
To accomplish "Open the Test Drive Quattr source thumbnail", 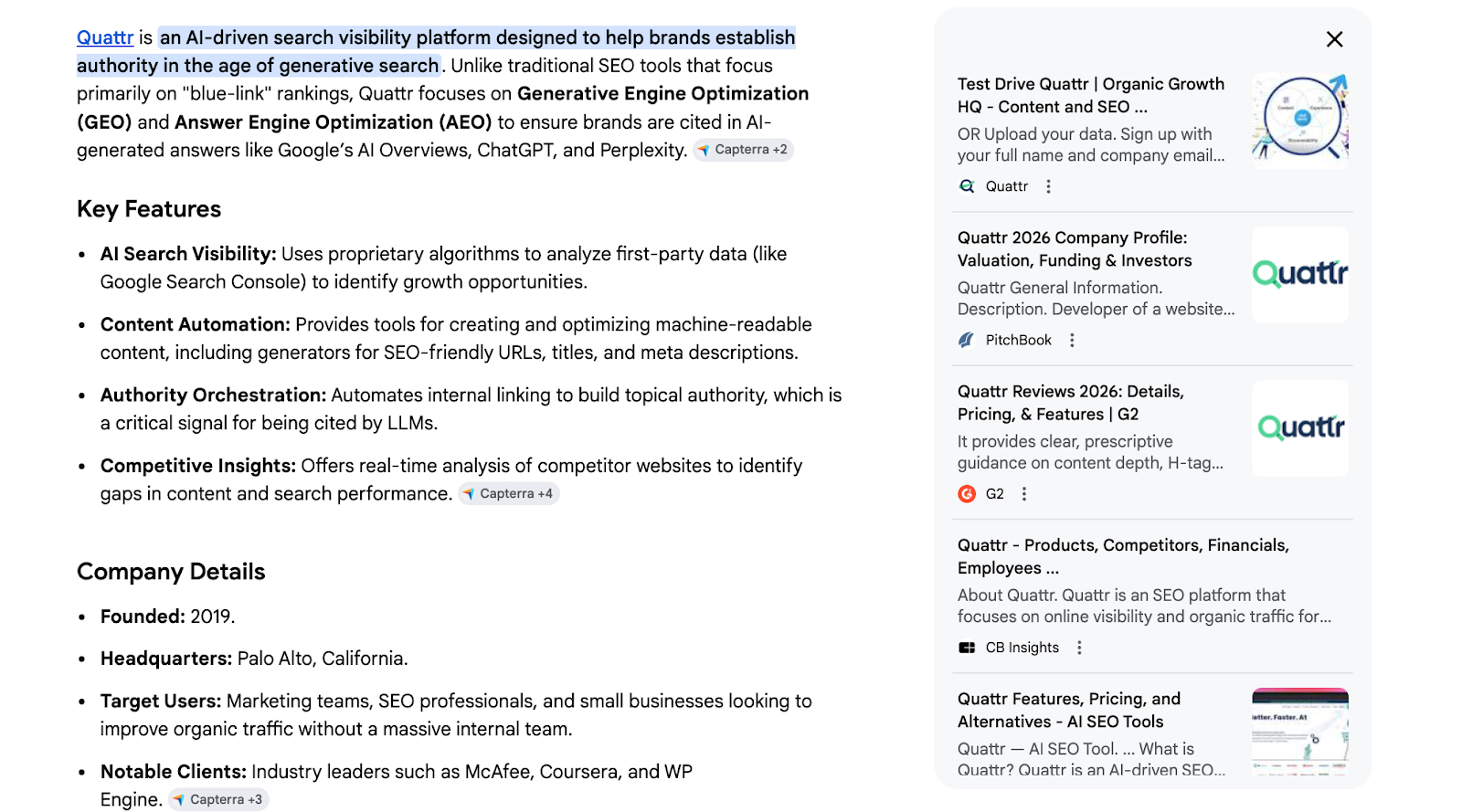I will coord(1299,121).
